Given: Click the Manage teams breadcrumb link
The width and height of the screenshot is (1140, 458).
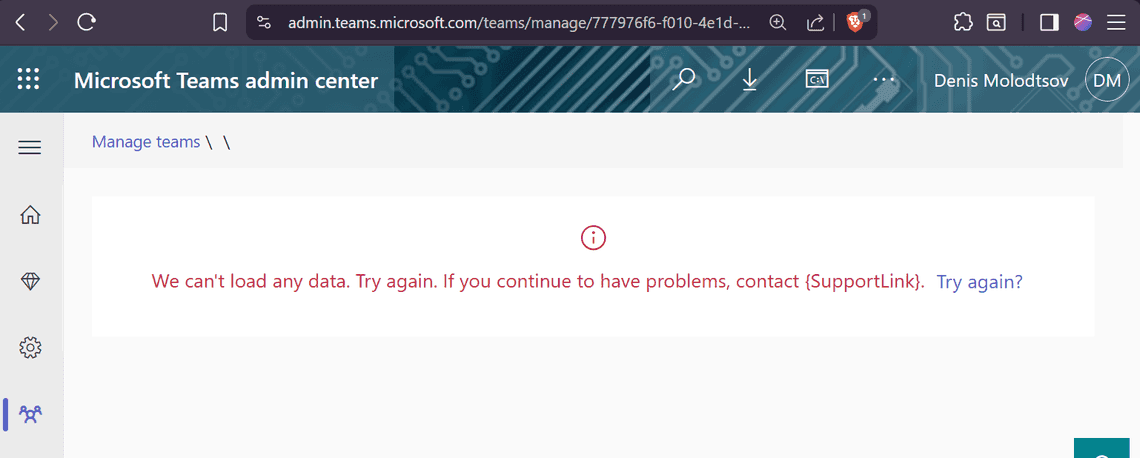Looking at the screenshot, I should pos(146,142).
